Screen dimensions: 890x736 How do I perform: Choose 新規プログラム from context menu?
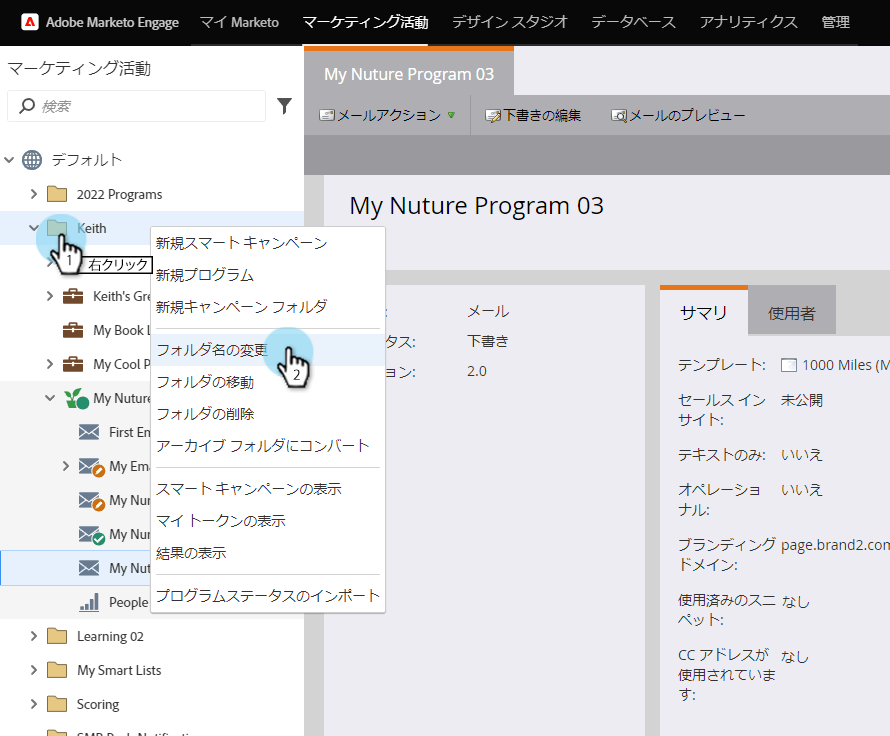pos(268,275)
